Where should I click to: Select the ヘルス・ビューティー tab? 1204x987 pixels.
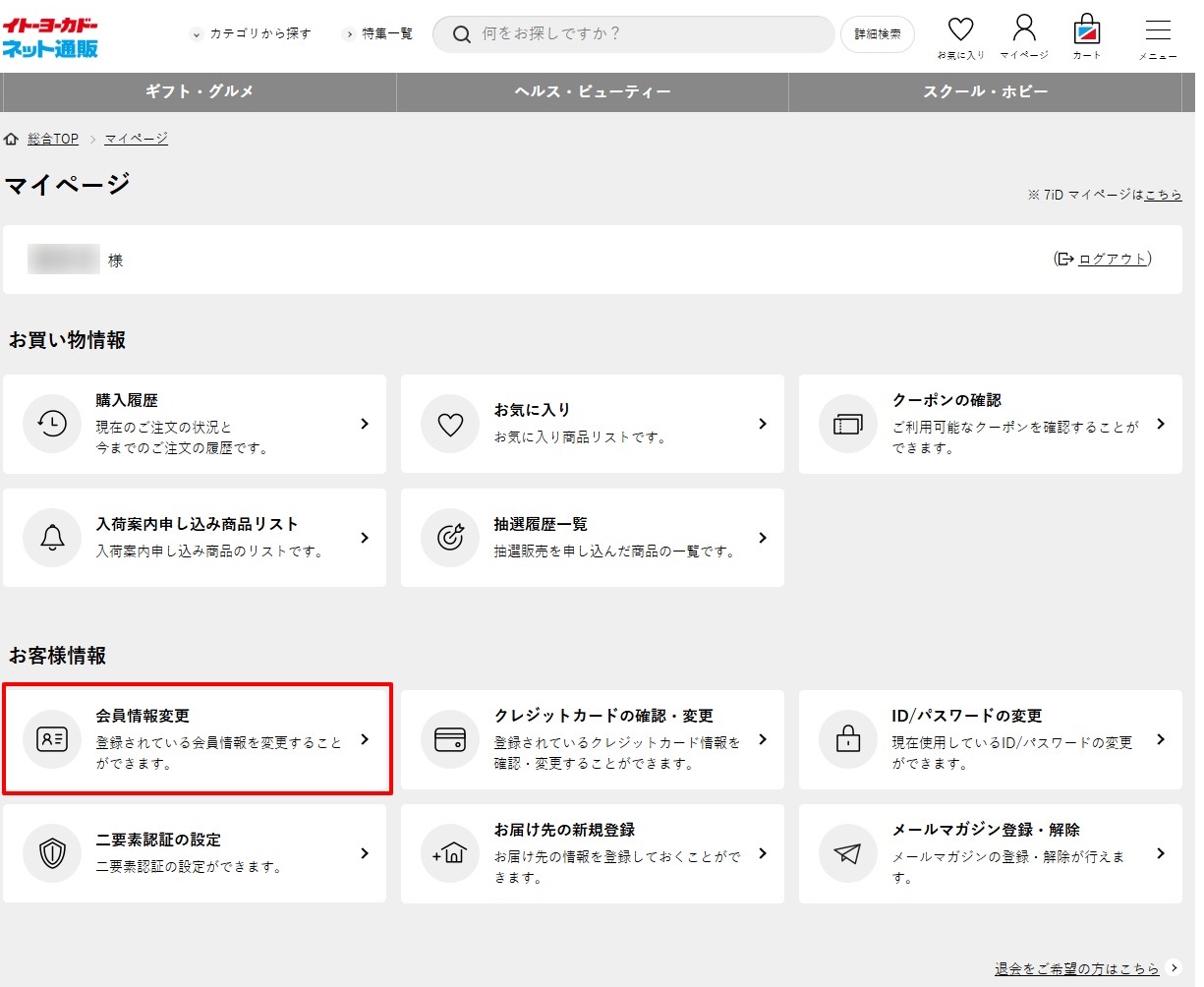point(593,91)
